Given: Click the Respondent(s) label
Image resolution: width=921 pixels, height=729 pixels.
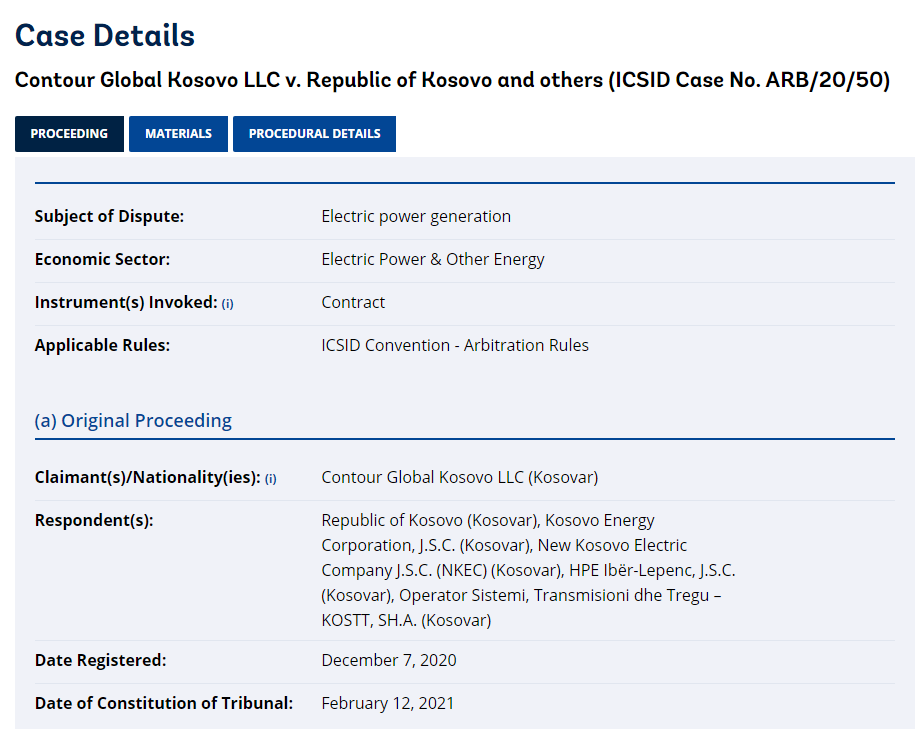Looking at the screenshot, I should pos(94,520).
